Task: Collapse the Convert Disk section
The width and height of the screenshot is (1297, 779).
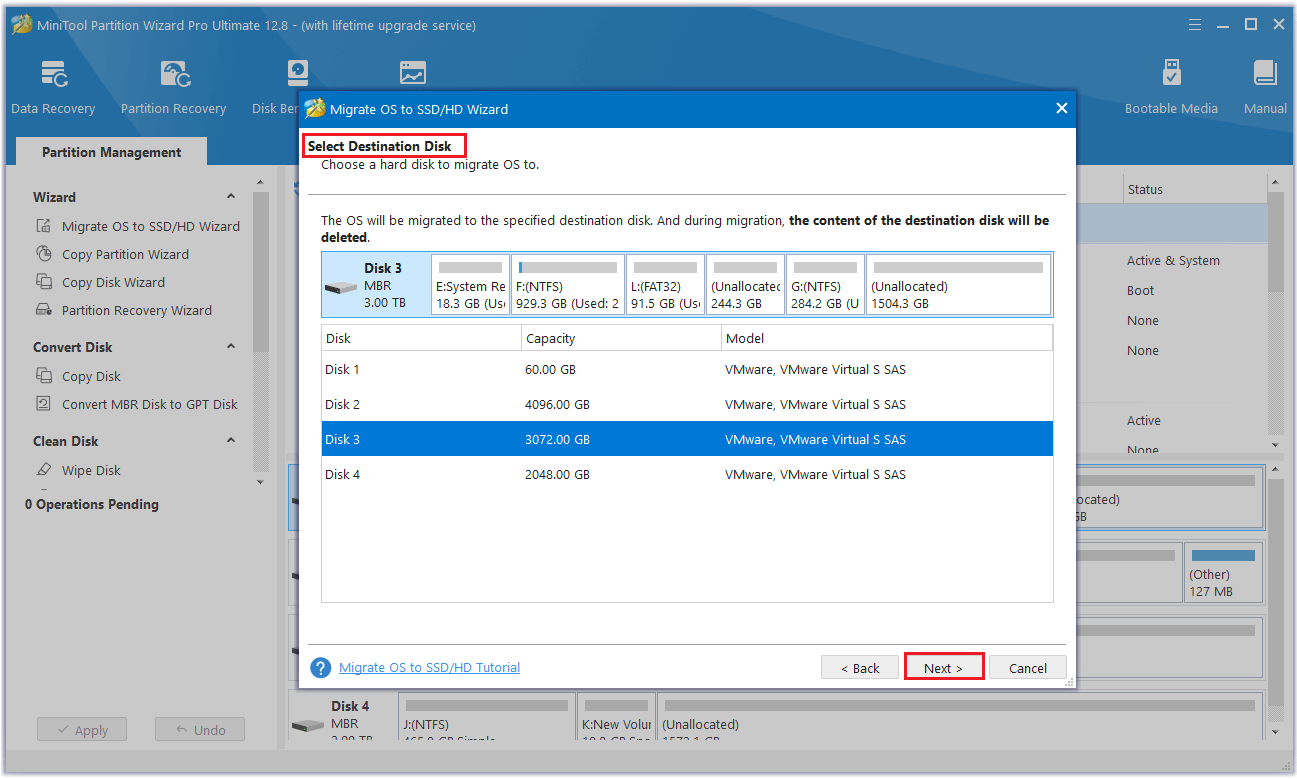Action: 231,347
